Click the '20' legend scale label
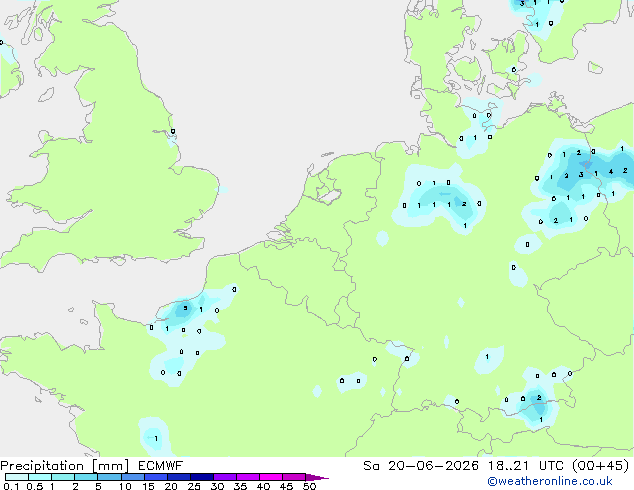Viewport: 634px width, 490px height. click(171, 486)
